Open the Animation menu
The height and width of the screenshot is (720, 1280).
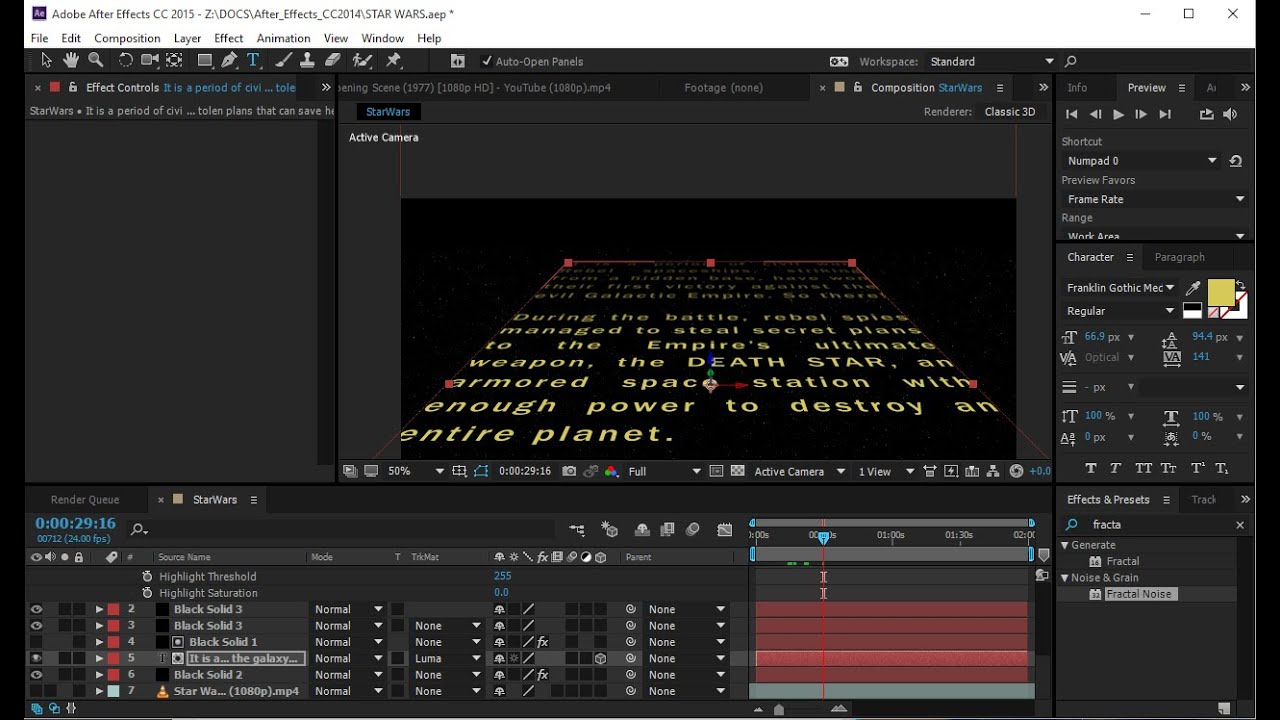(283, 38)
